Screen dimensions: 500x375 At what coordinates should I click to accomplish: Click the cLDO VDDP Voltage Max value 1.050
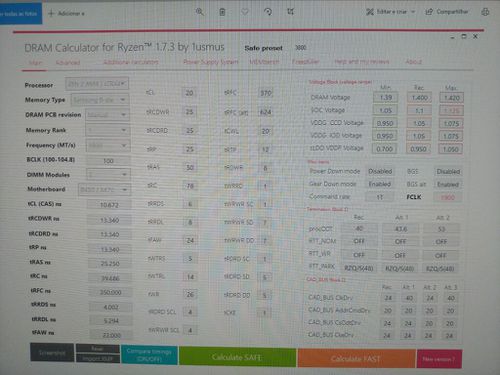[451, 149]
